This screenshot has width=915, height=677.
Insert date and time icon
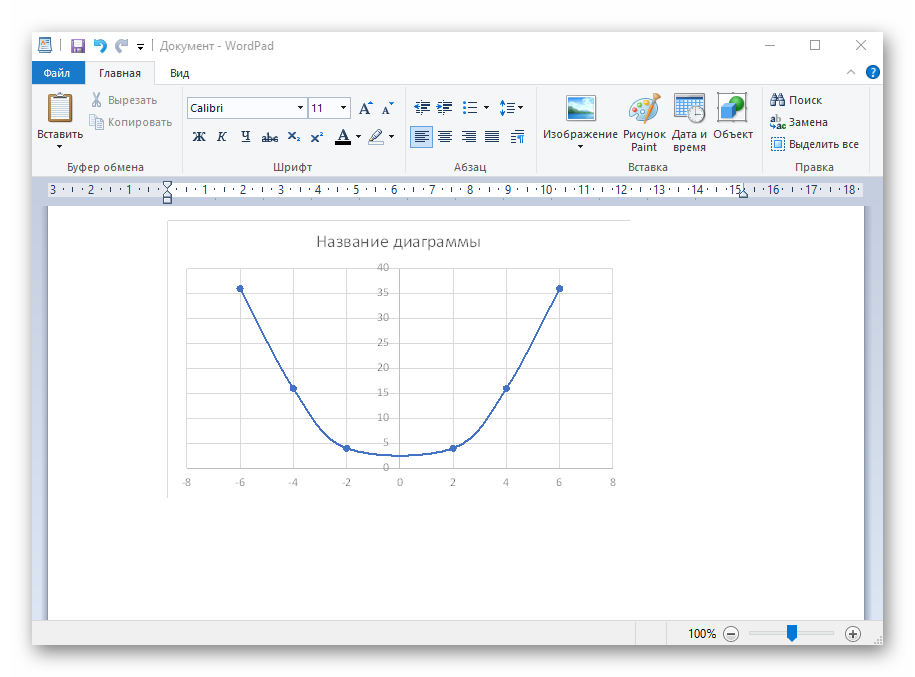point(689,109)
